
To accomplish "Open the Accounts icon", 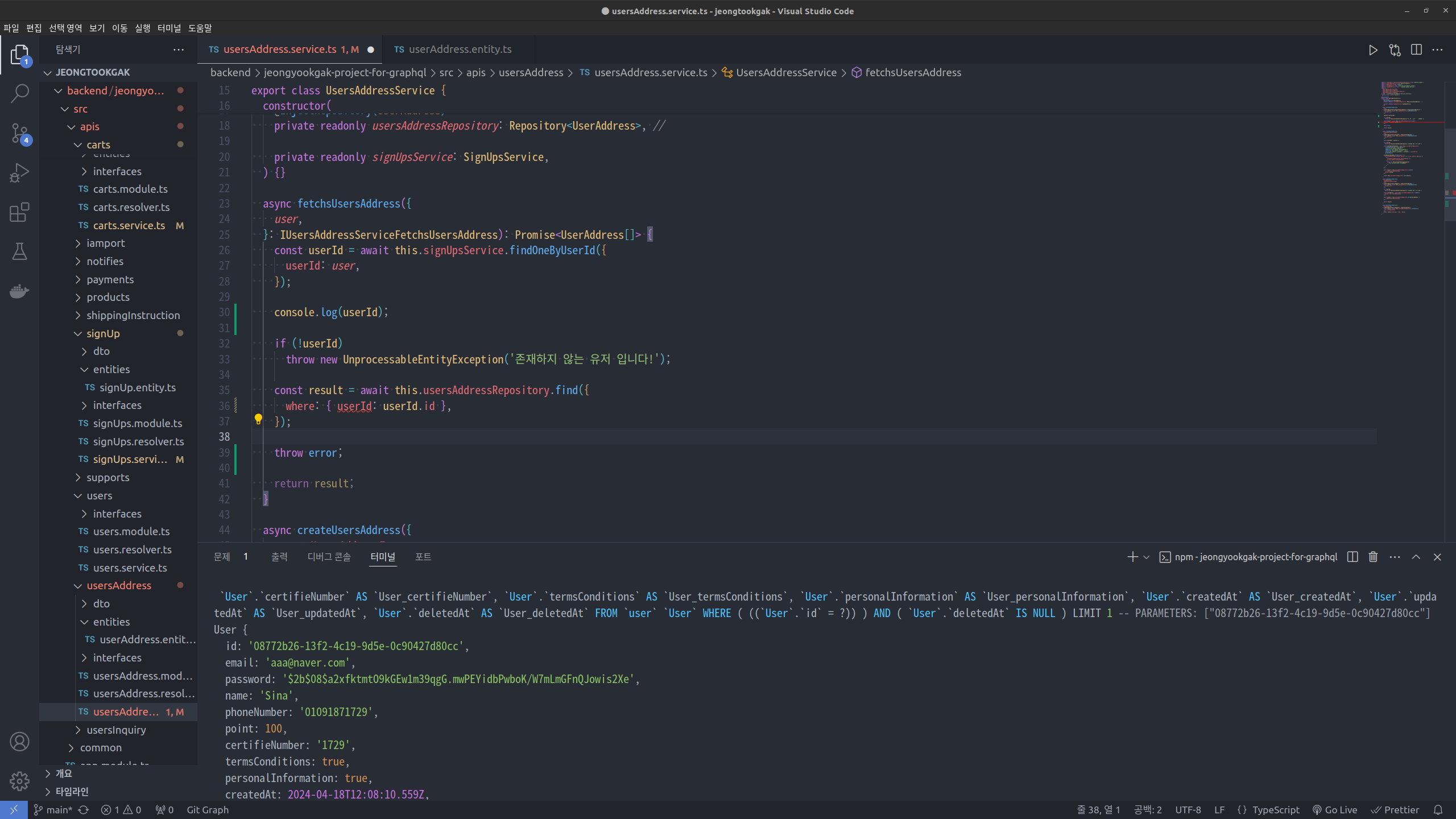I will (x=19, y=742).
